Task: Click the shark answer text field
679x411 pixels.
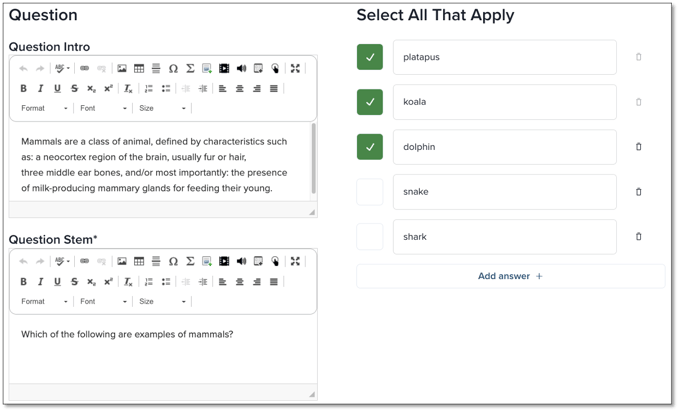Action: [x=504, y=237]
